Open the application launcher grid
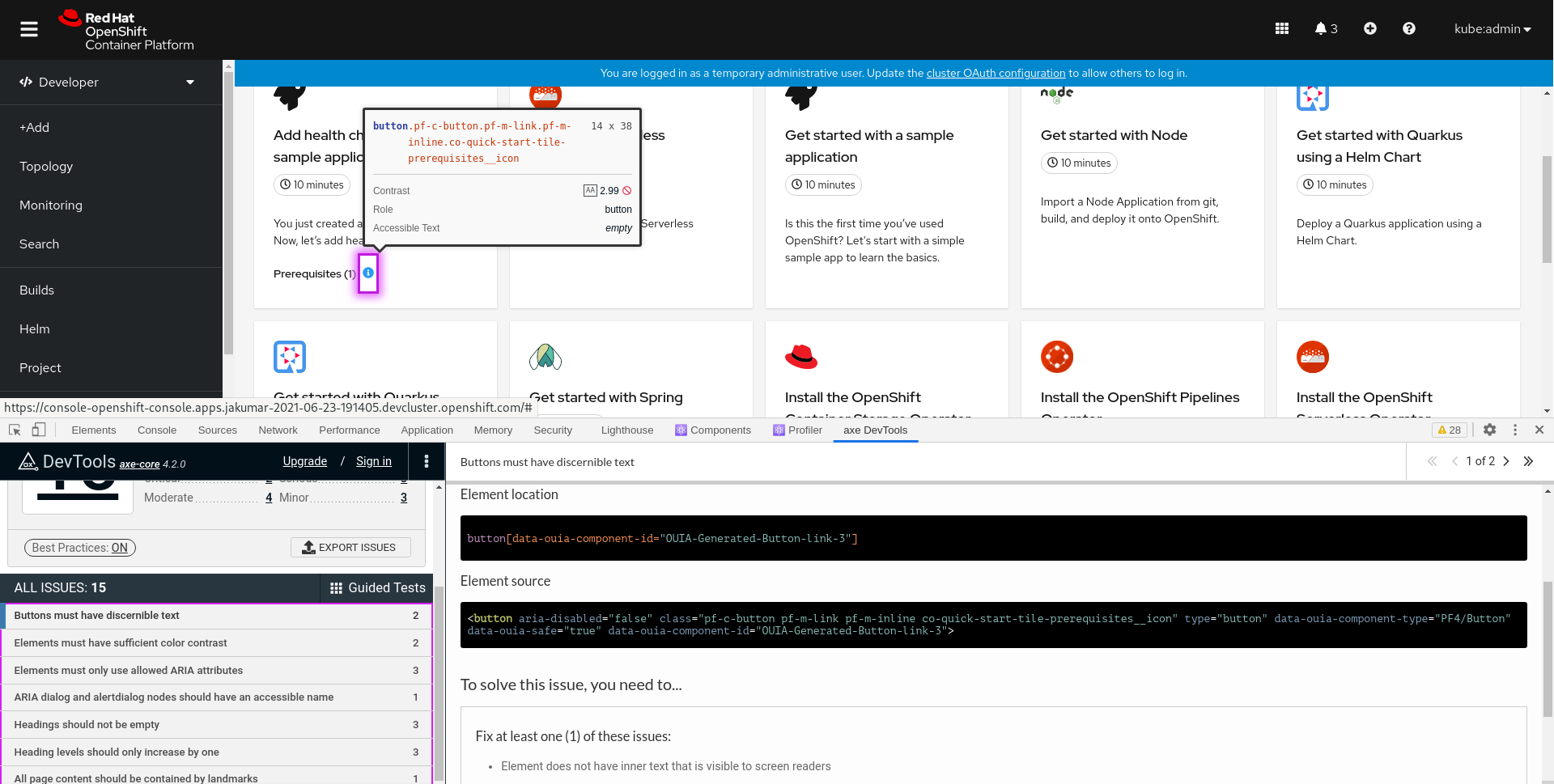 tap(1282, 28)
